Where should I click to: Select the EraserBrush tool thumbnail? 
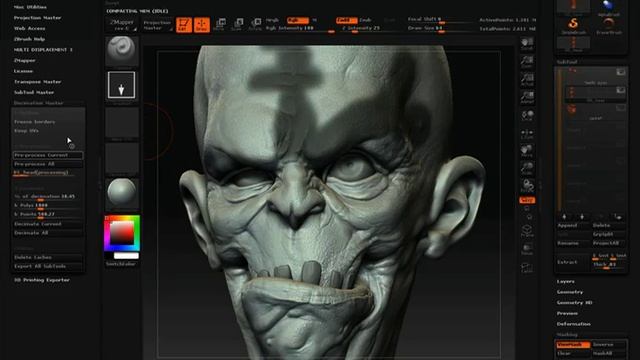tap(609, 26)
